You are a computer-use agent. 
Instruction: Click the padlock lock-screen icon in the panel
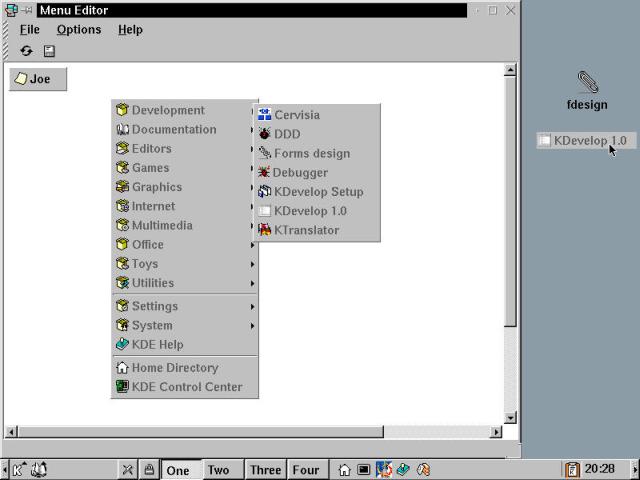pyautogui.click(x=148, y=469)
